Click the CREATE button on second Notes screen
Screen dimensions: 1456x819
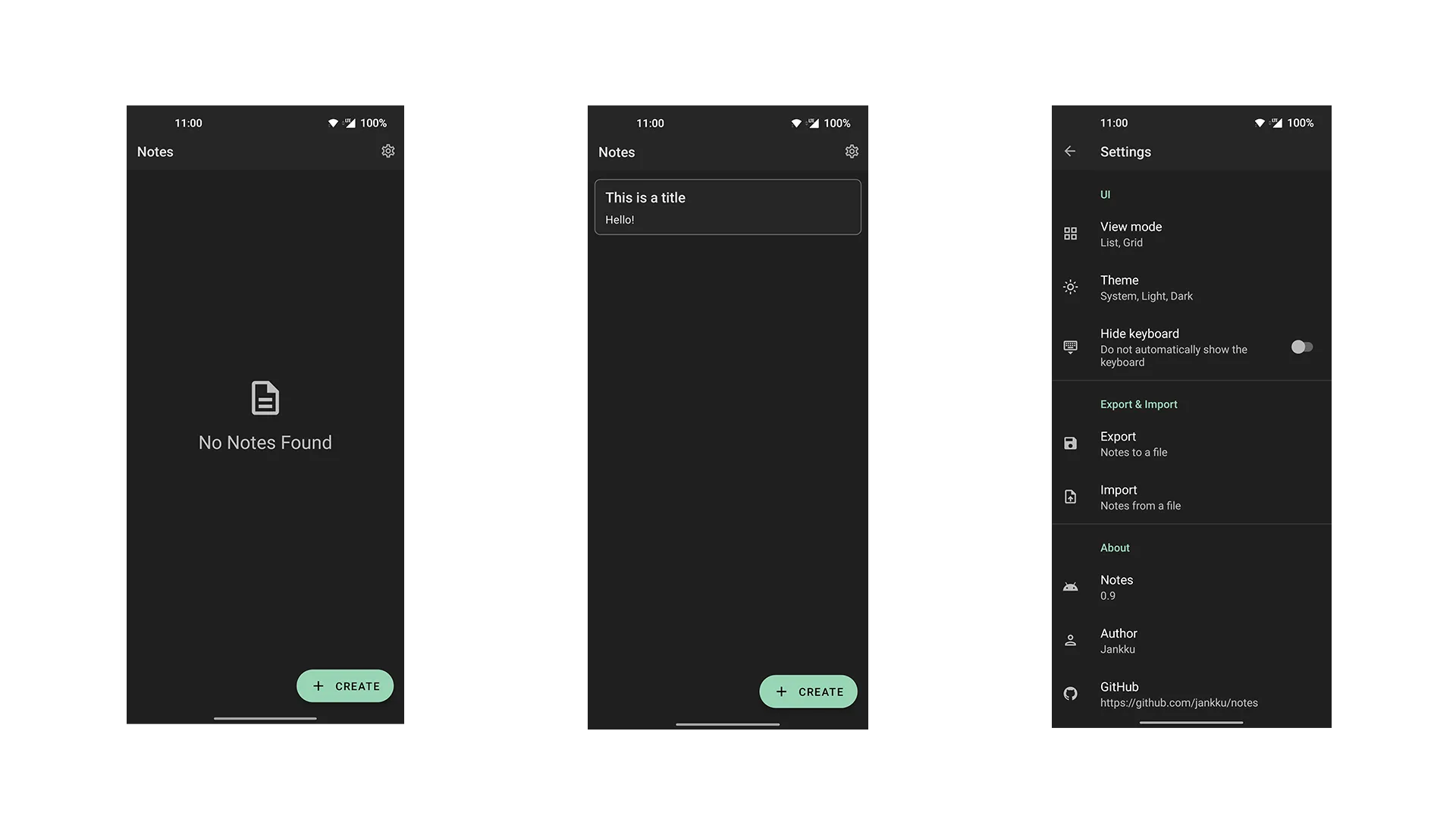(808, 691)
